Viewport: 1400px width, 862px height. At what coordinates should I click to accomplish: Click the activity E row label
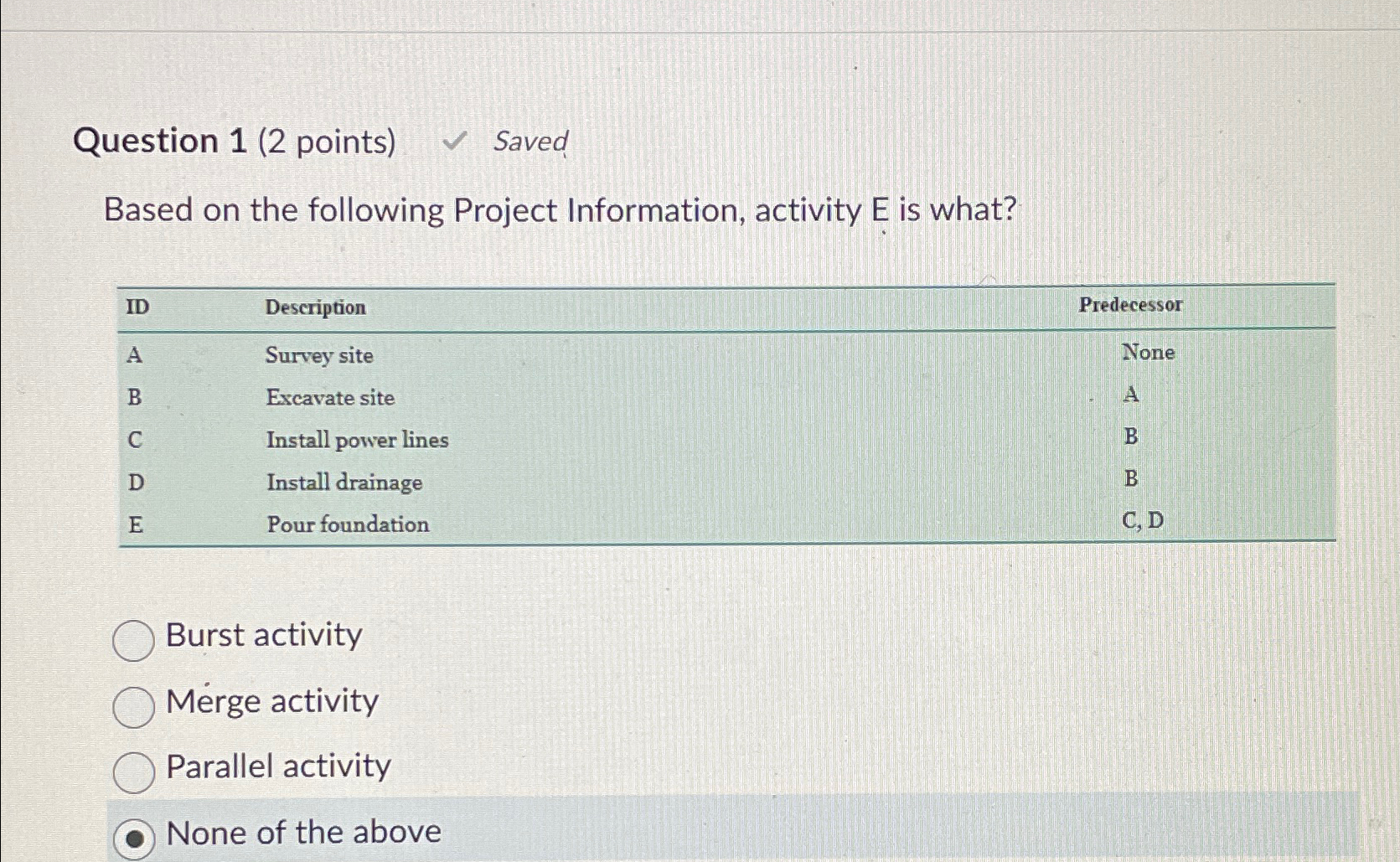click(x=137, y=524)
